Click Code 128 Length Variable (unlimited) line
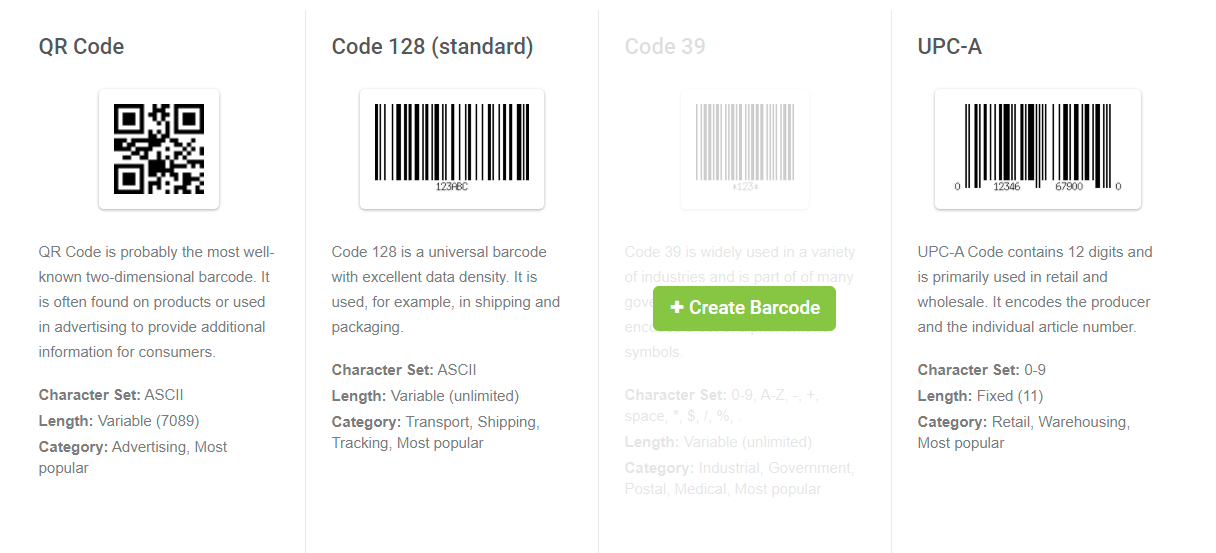1216x553 pixels. point(426,396)
